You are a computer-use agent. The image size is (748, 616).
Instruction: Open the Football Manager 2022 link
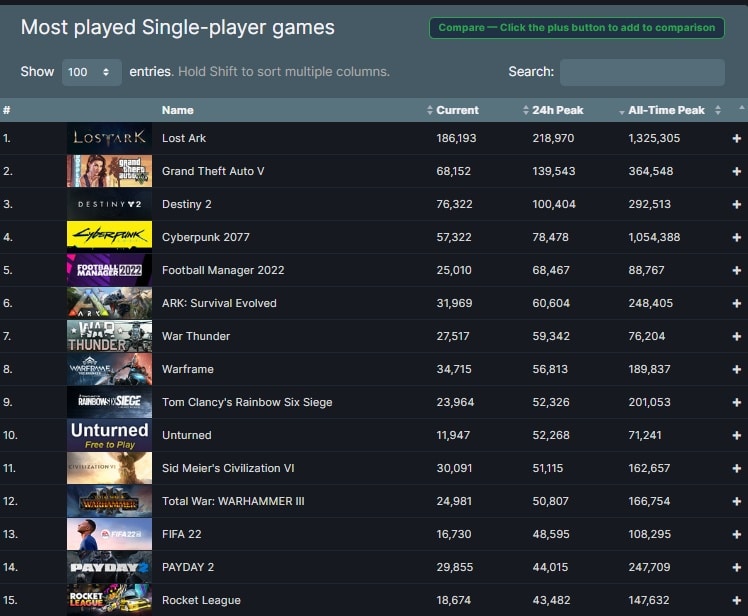point(223,270)
